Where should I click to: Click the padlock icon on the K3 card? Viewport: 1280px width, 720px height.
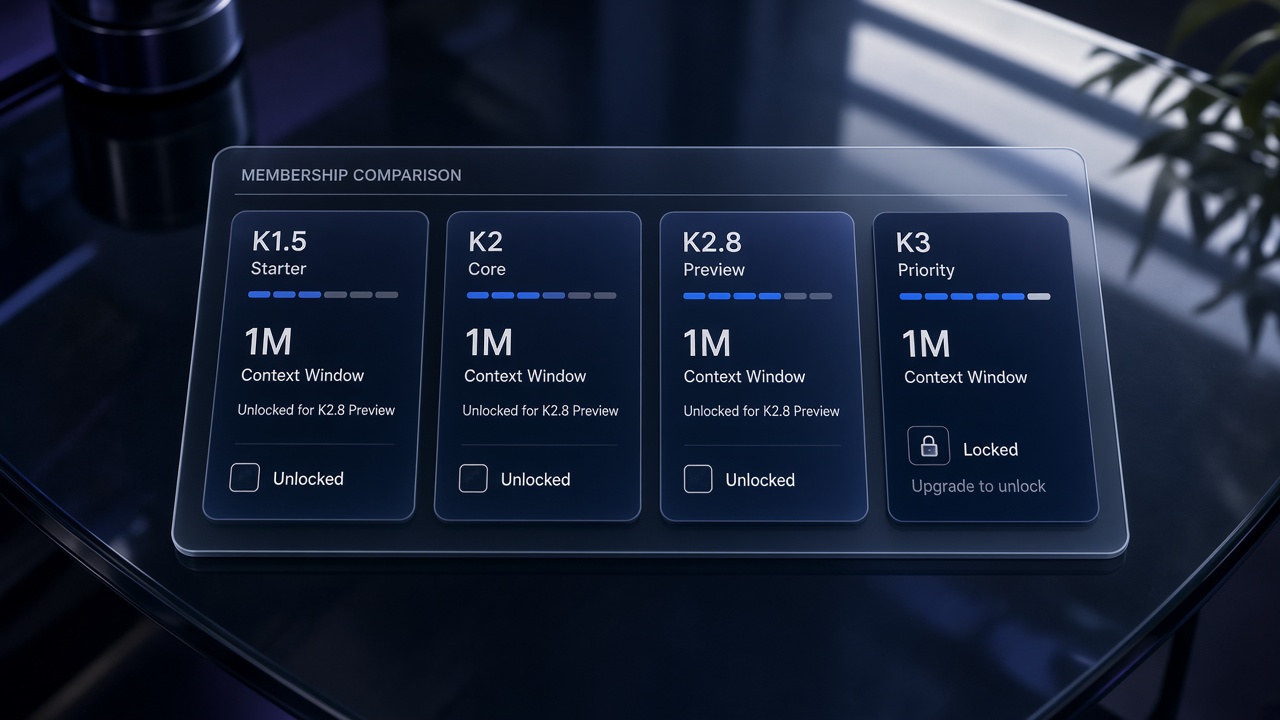pos(929,446)
